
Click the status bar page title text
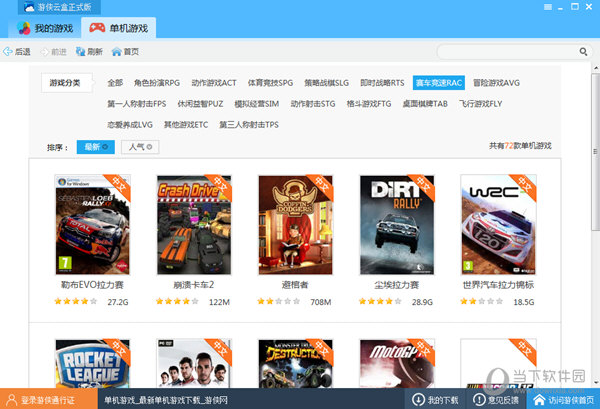point(166,400)
